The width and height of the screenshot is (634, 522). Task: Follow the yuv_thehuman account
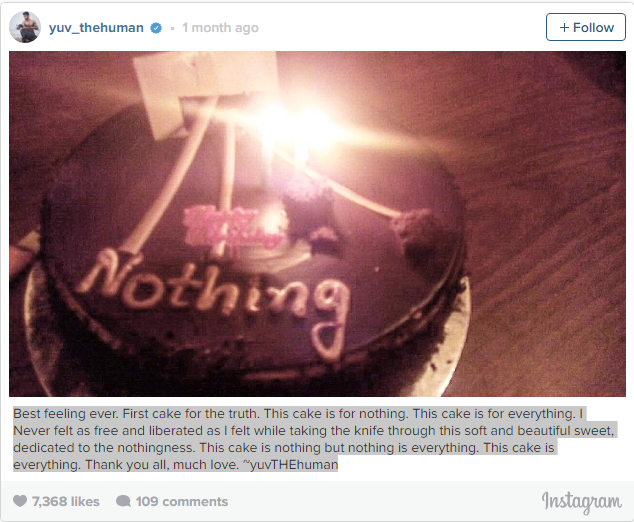pyautogui.click(x=586, y=27)
